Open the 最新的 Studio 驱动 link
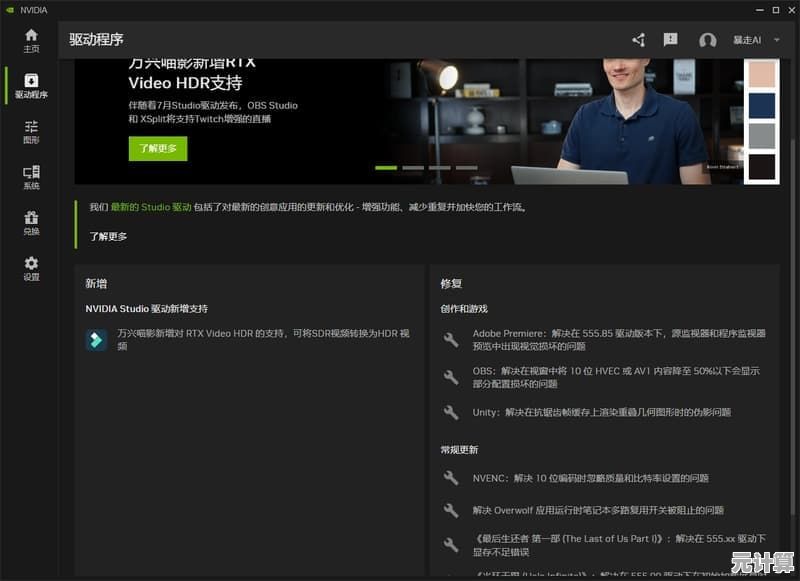 coord(151,208)
